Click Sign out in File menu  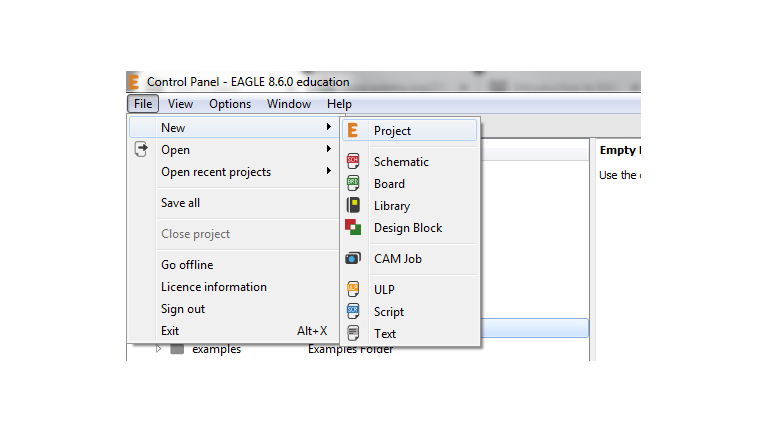tap(183, 309)
